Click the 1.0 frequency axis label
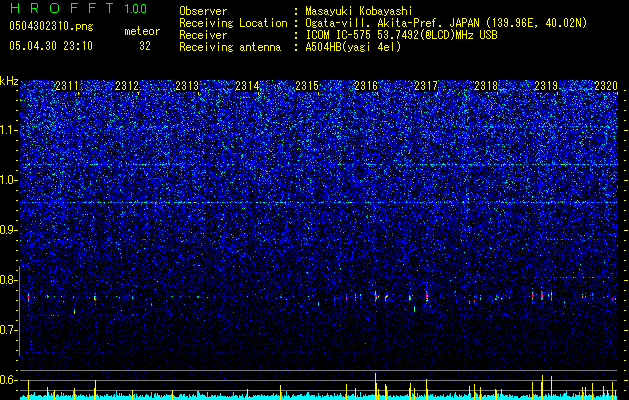This screenshot has width=629, height=400. click(8, 180)
